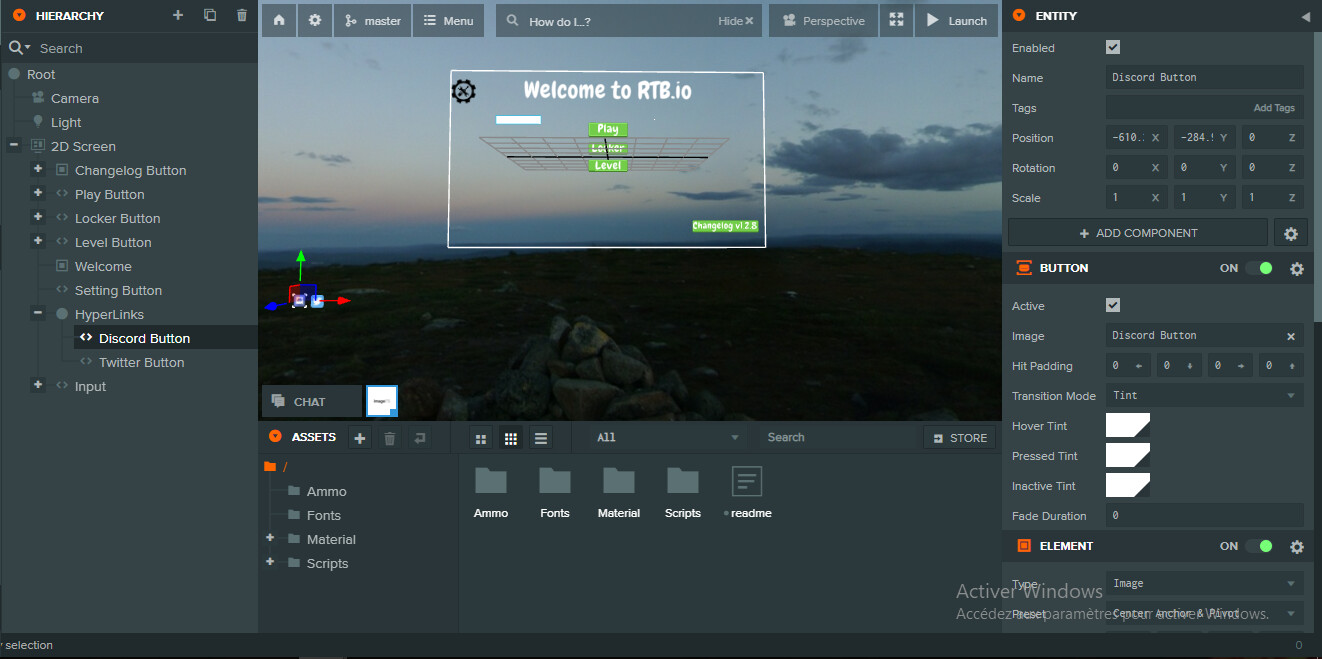Click the Add Component button
This screenshot has height=659, width=1322.
[x=1137, y=233]
